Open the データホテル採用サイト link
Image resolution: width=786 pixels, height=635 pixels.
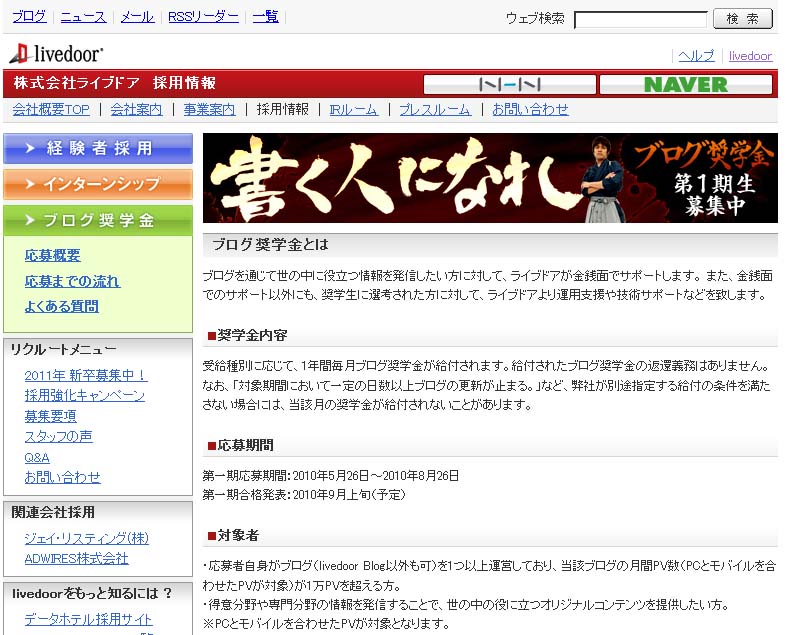88,619
